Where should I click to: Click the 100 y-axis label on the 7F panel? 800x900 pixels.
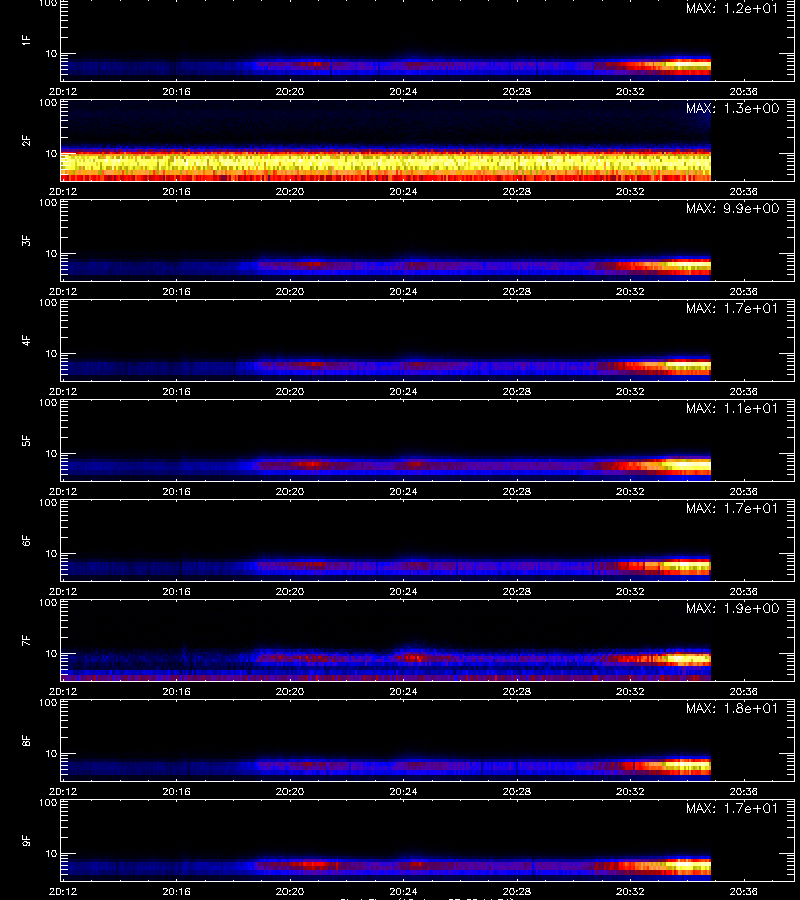(x=48, y=603)
